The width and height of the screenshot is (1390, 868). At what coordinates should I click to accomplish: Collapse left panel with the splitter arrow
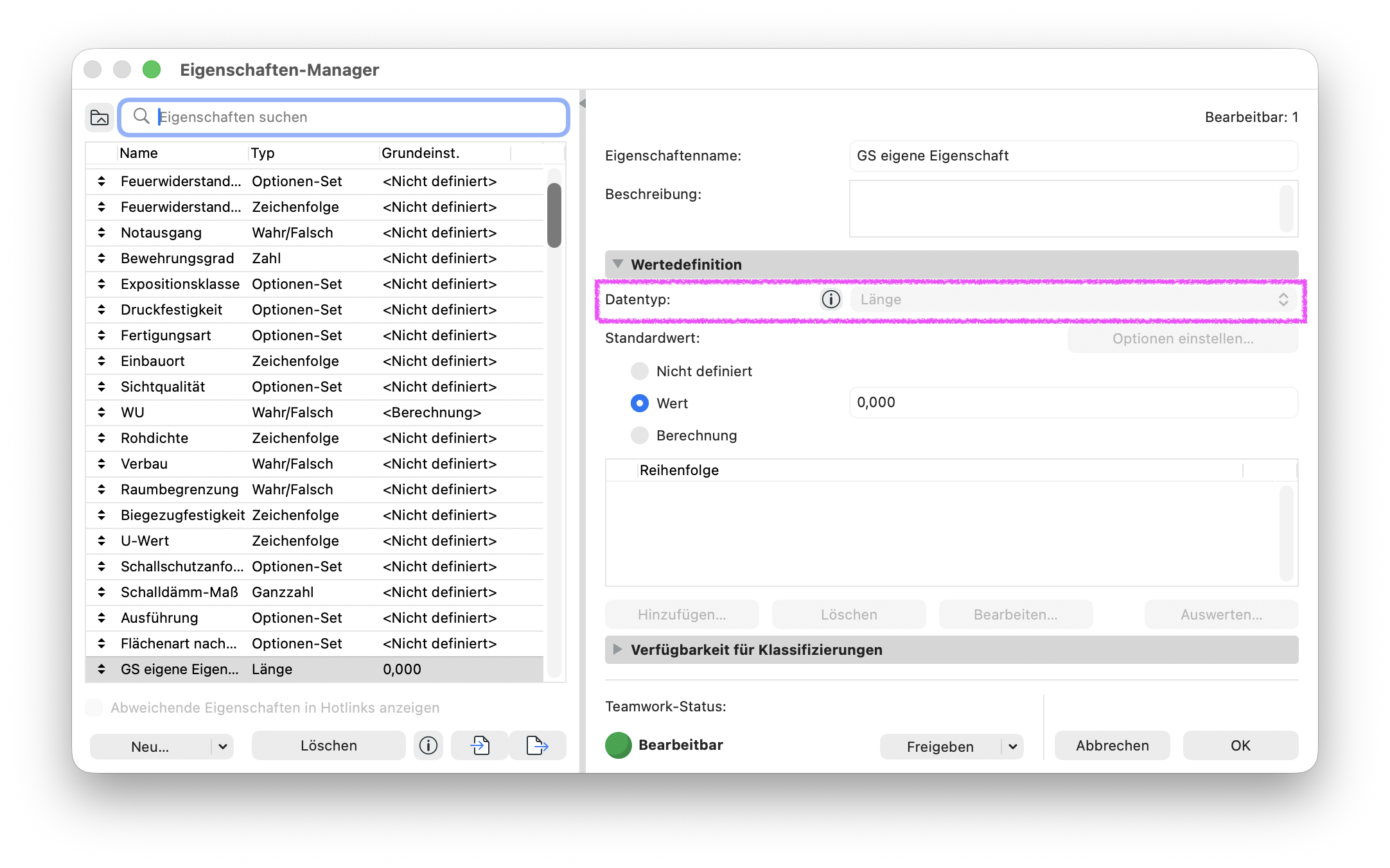[x=583, y=103]
